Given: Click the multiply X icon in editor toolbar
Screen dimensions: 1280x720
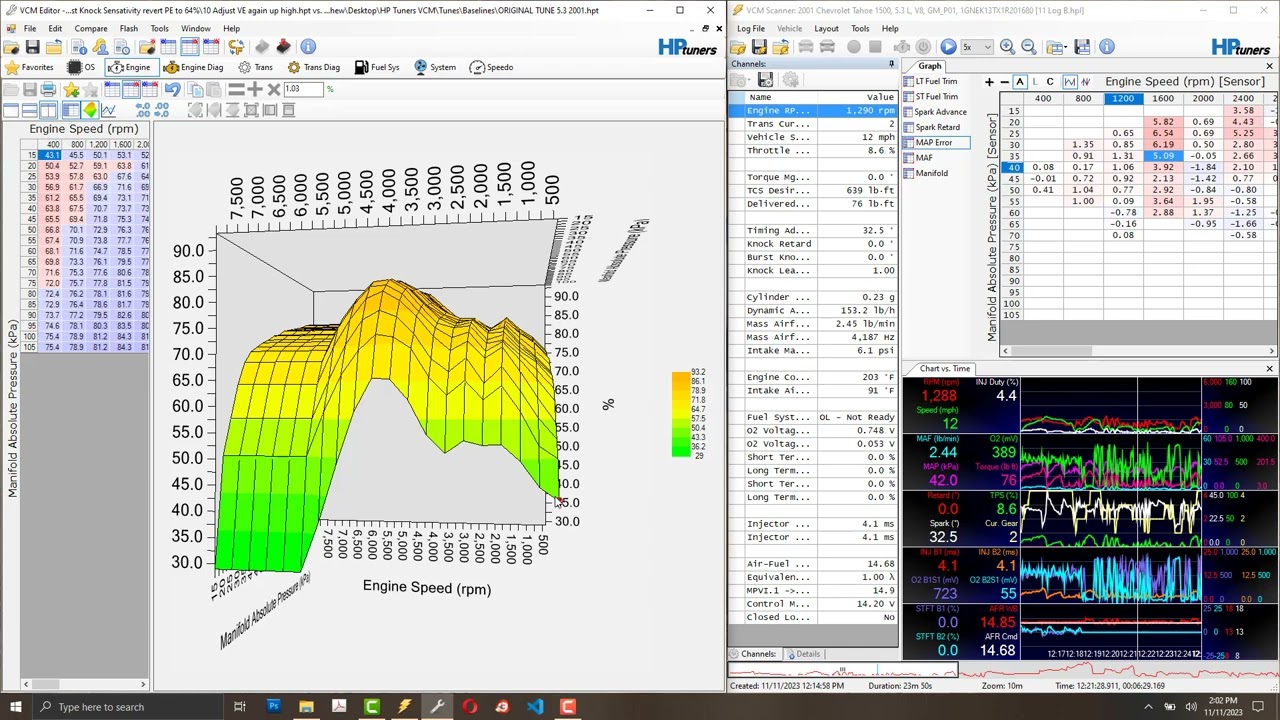Looking at the screenshot, I should [274, 89].
